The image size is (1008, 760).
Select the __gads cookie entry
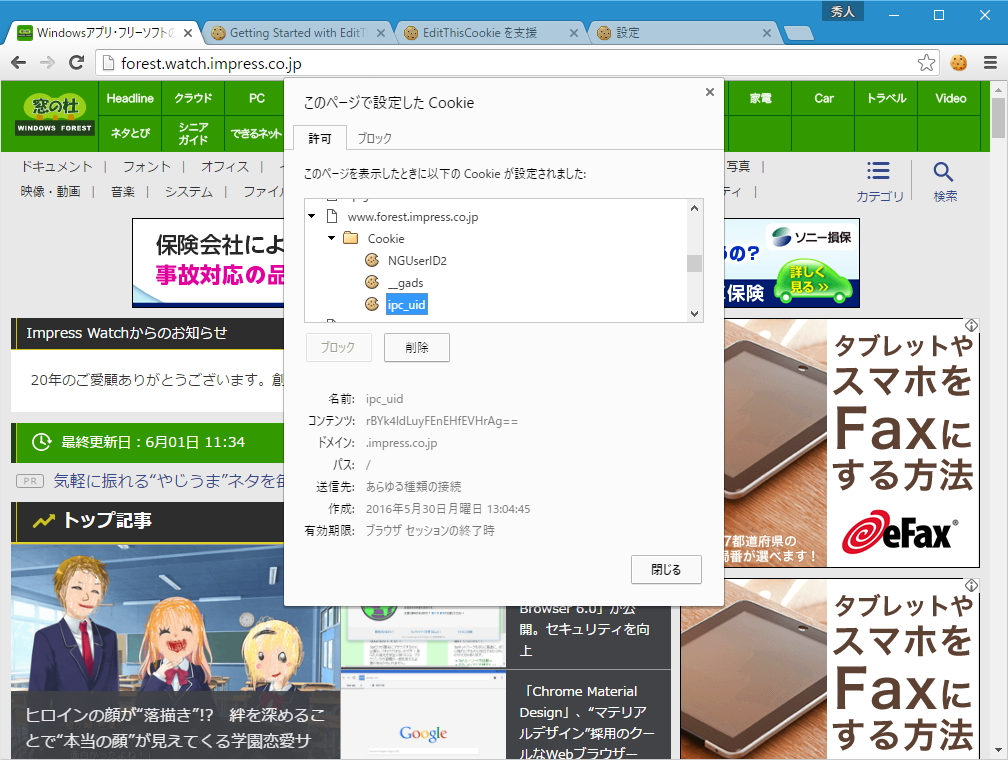pyautogui.click(x=405, y=283)
